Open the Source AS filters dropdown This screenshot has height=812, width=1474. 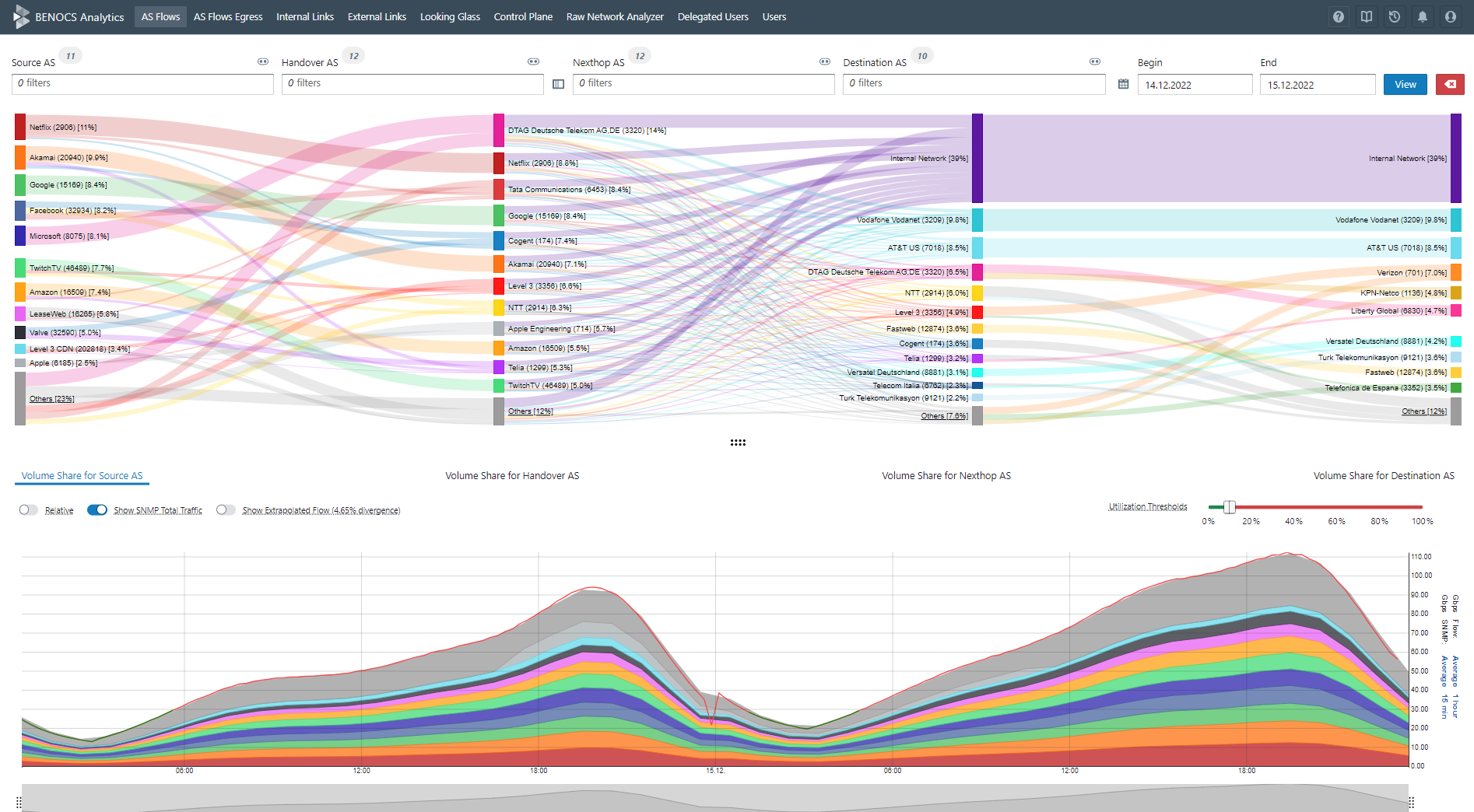click(x=142, y=83)
